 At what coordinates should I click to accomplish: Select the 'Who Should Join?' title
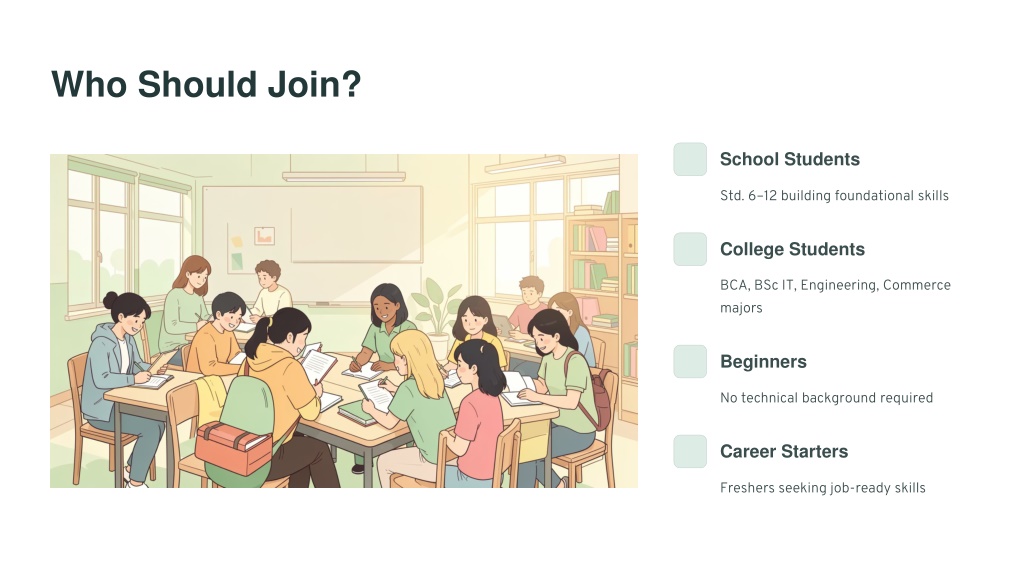click(x=206, y=84)
